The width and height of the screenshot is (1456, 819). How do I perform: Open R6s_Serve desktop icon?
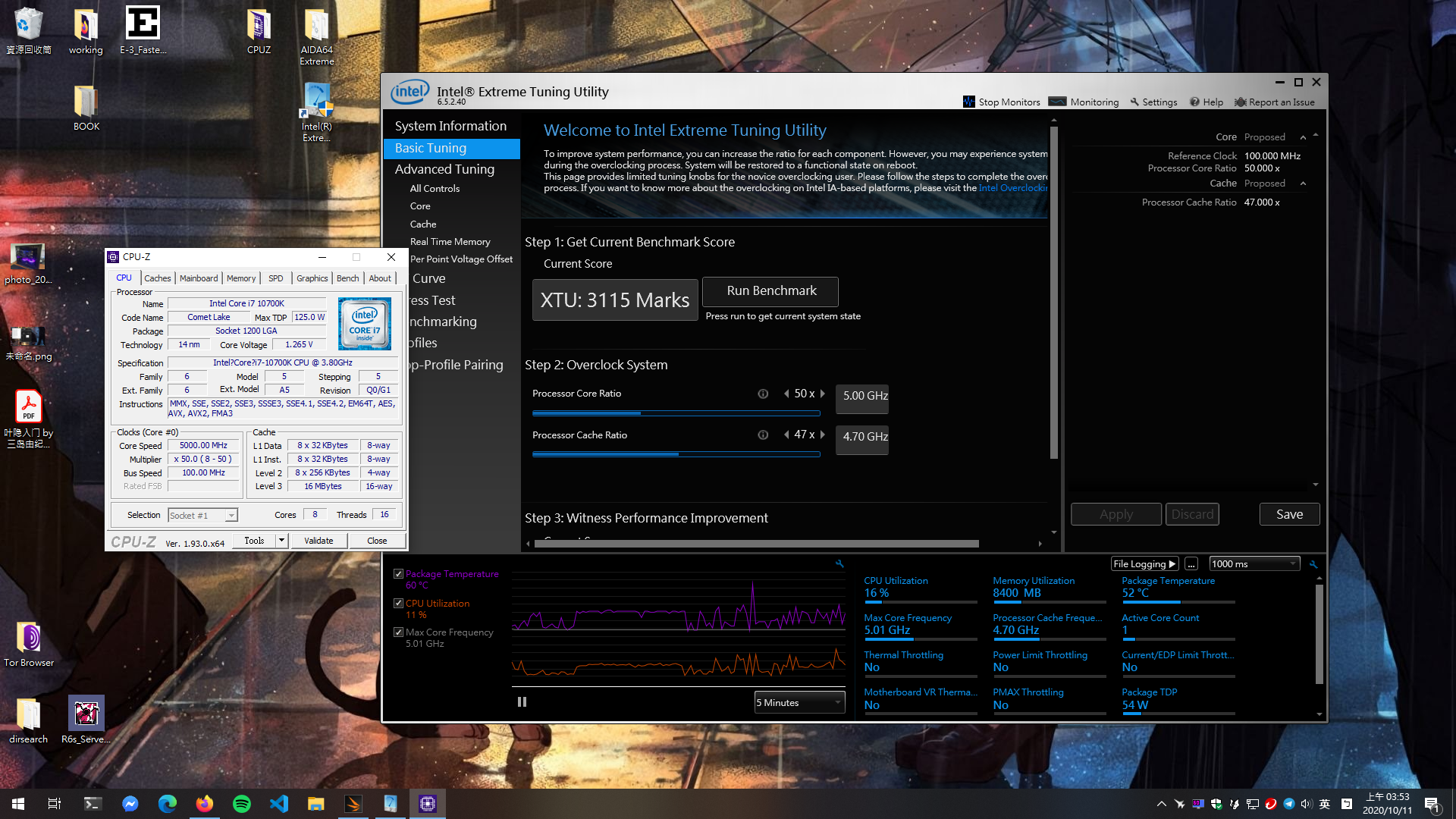coord(86,720)
